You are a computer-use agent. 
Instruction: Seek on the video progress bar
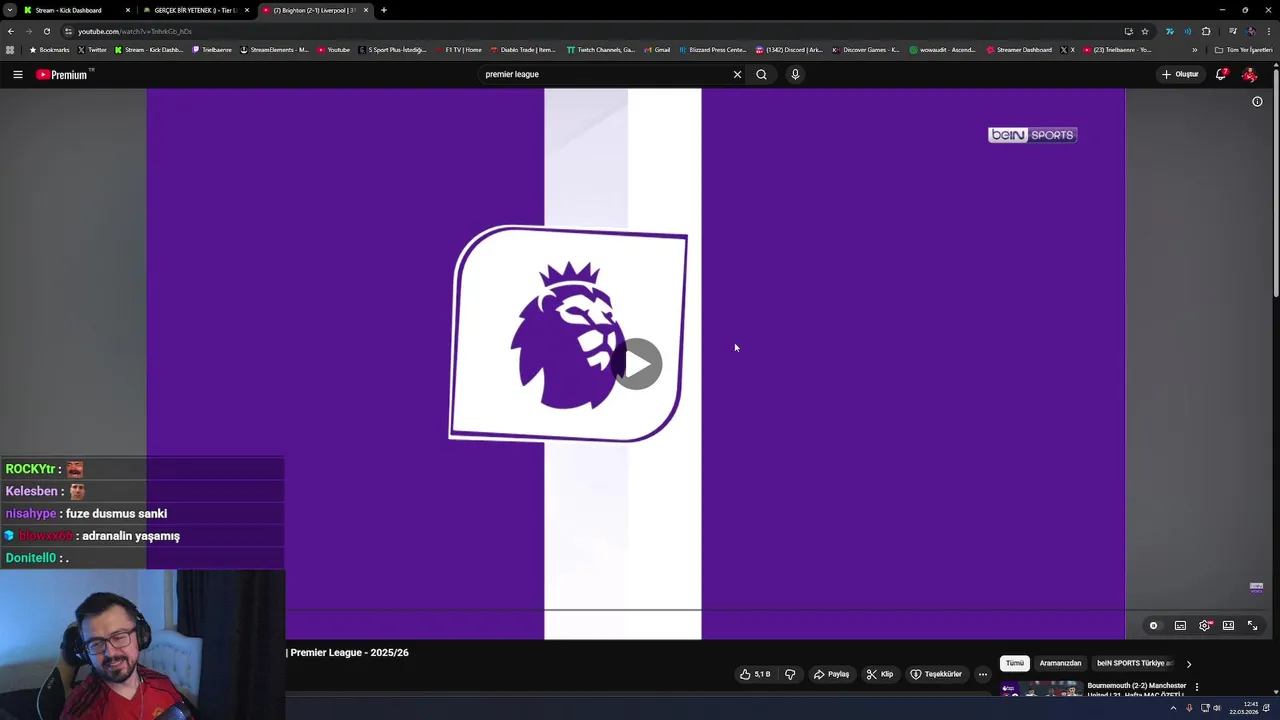705,609
